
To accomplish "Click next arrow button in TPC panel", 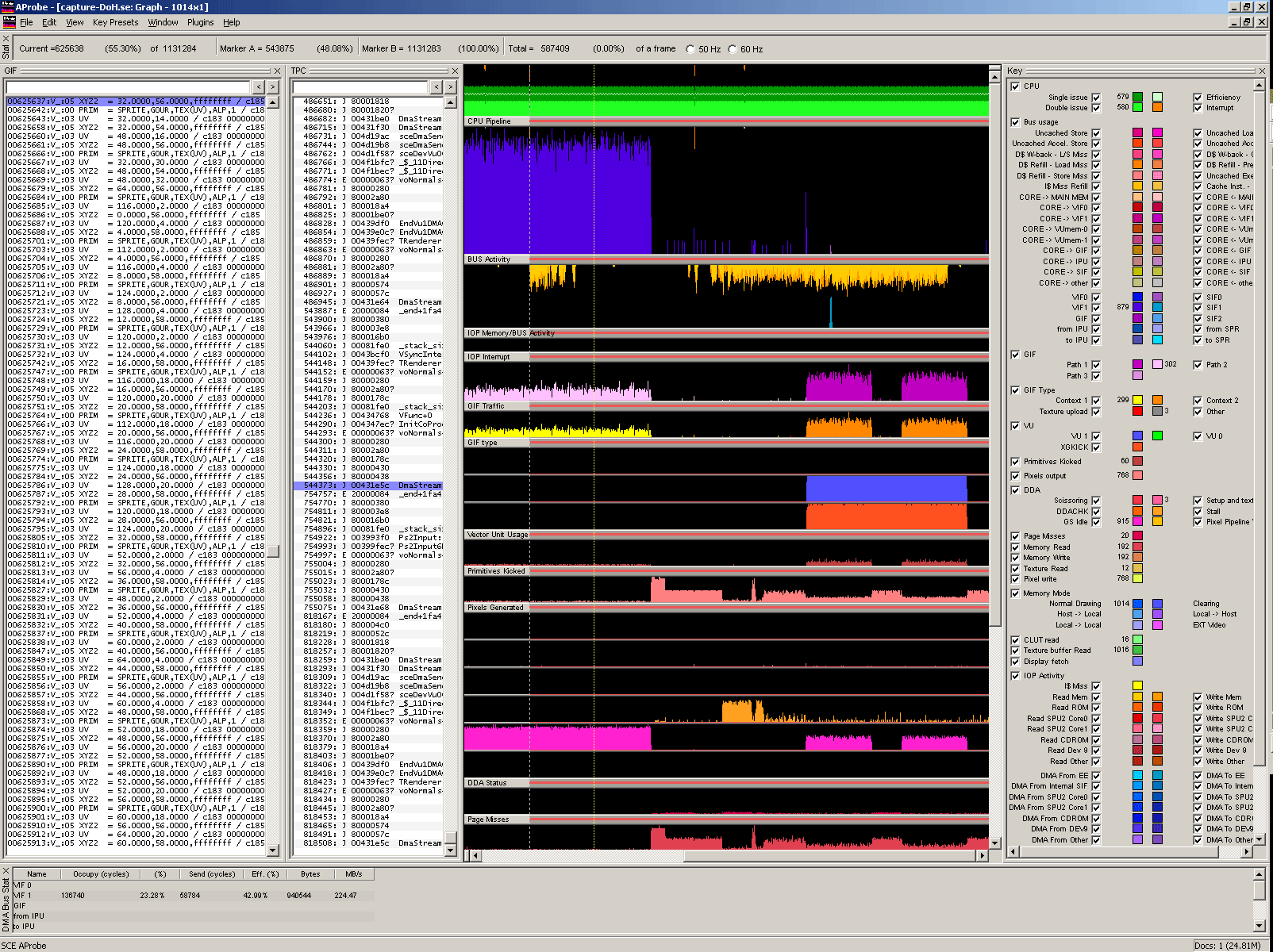I will [451, 86].
